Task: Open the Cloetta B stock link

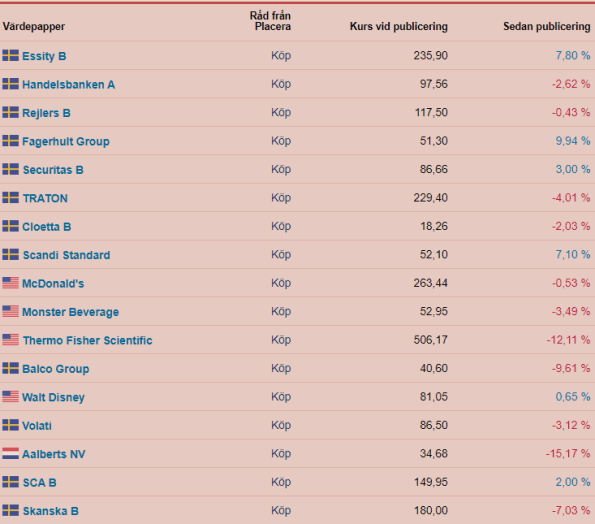Action: click(x=47, y=227)
